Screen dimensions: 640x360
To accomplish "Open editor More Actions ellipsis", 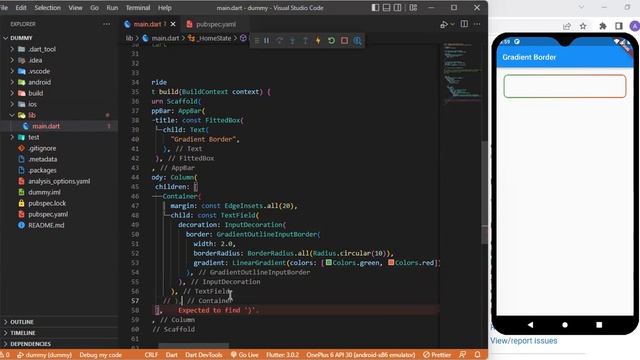I will tap(477, 24).
